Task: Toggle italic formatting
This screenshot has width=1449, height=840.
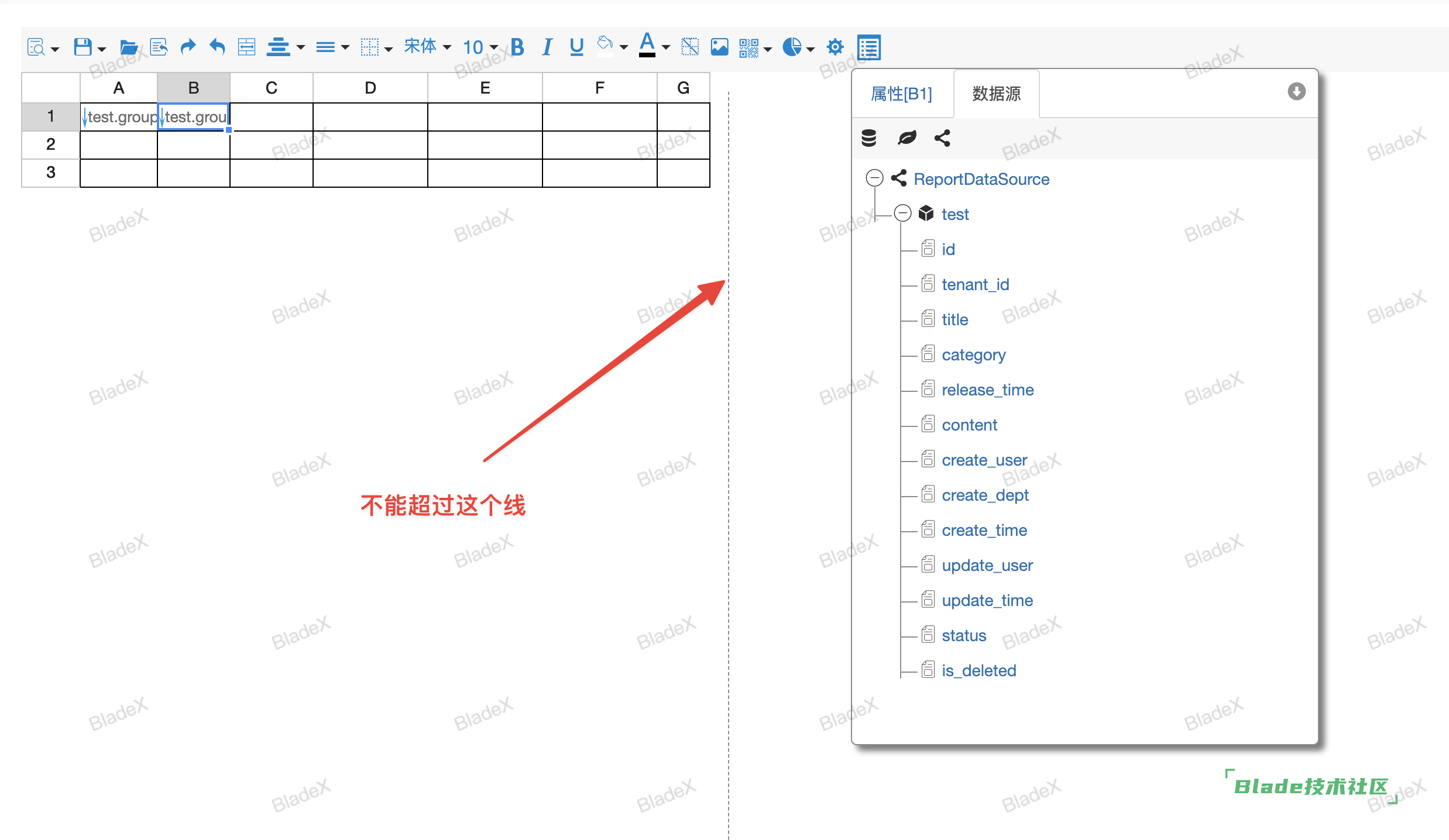Action: (x=547, y=47)
